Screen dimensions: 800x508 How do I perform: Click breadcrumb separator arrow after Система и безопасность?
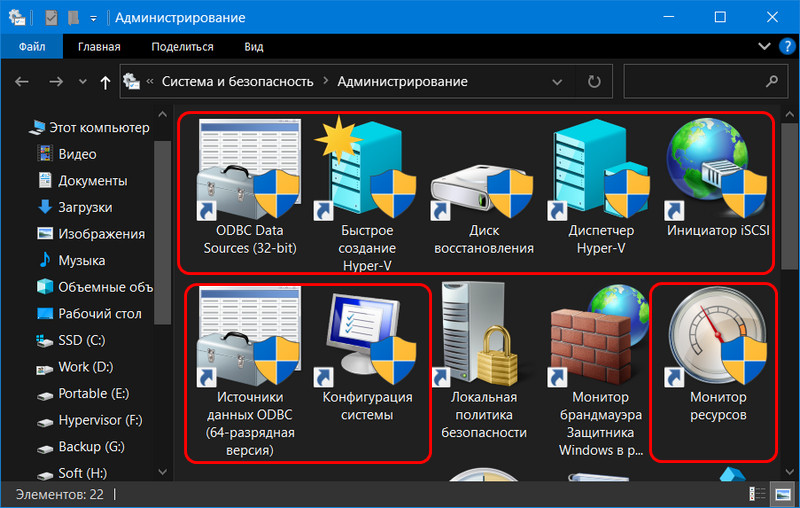tap(326, 81)
